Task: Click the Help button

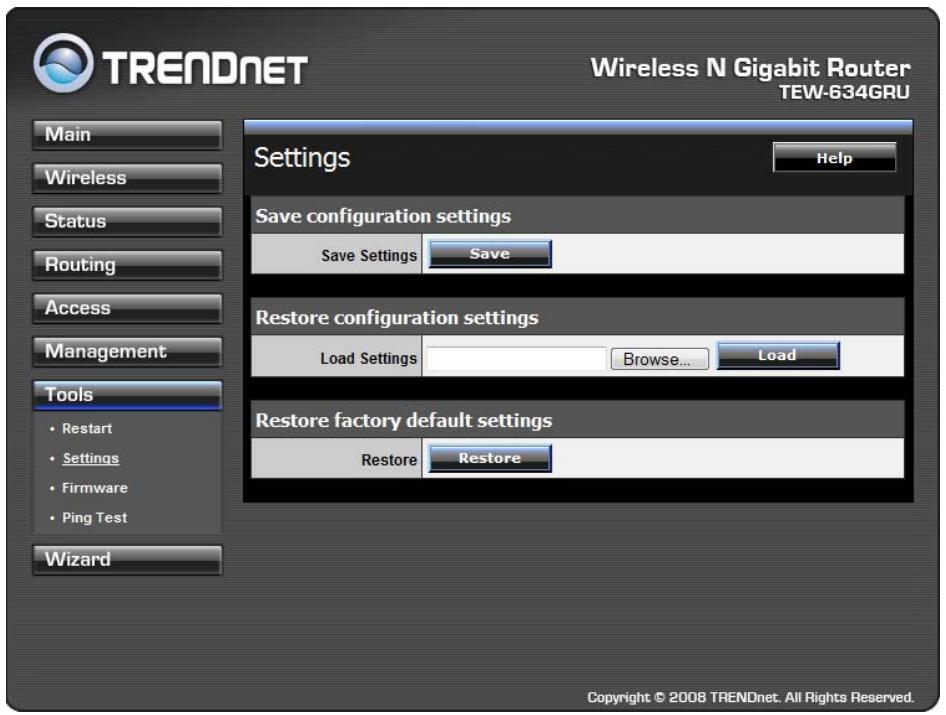Action: click(x=834, y=157)
